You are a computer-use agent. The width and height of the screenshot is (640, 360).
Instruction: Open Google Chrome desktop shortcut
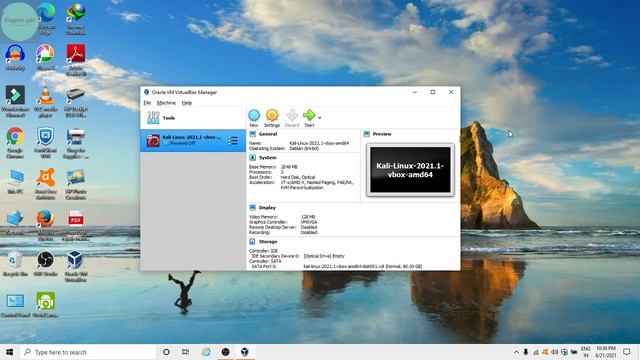pos(15,142)
